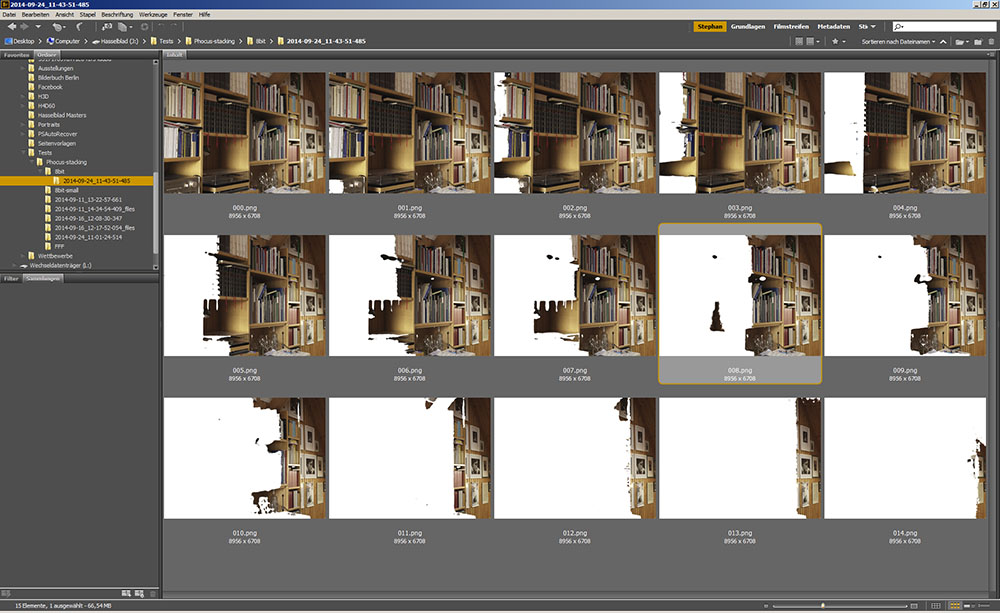Rotate clockwise with toolbar icon
The width and height of the screenshot is (1000, 613).
173,27
